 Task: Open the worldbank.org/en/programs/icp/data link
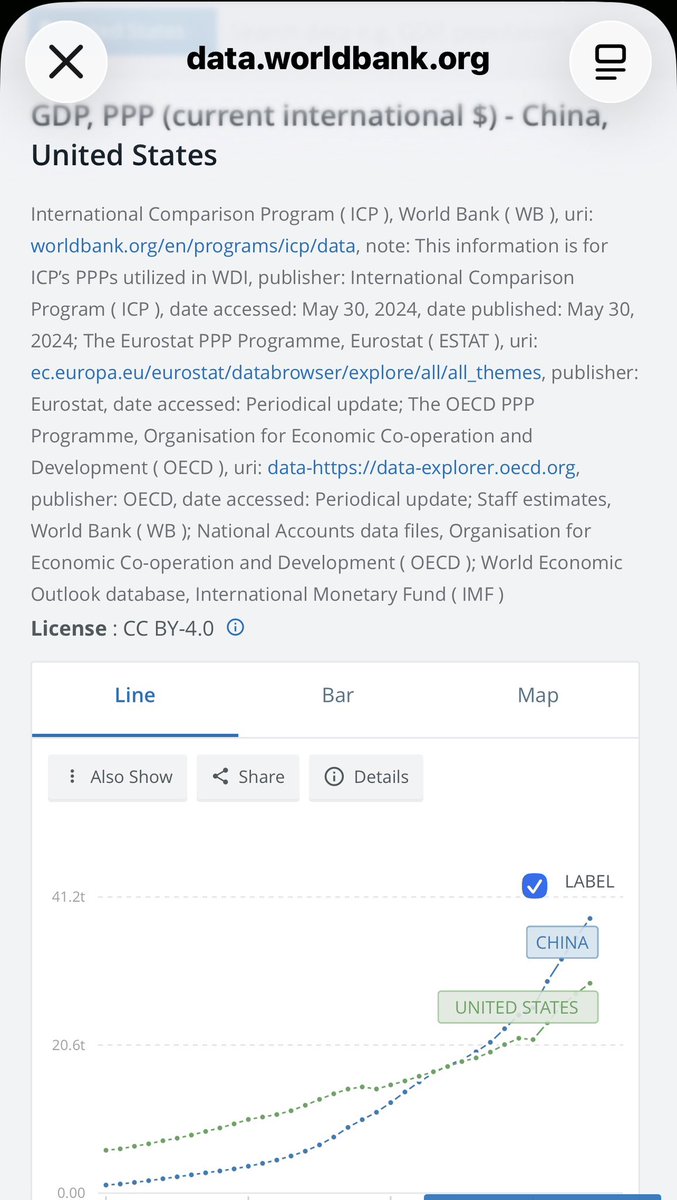click(x=193, y=245)
